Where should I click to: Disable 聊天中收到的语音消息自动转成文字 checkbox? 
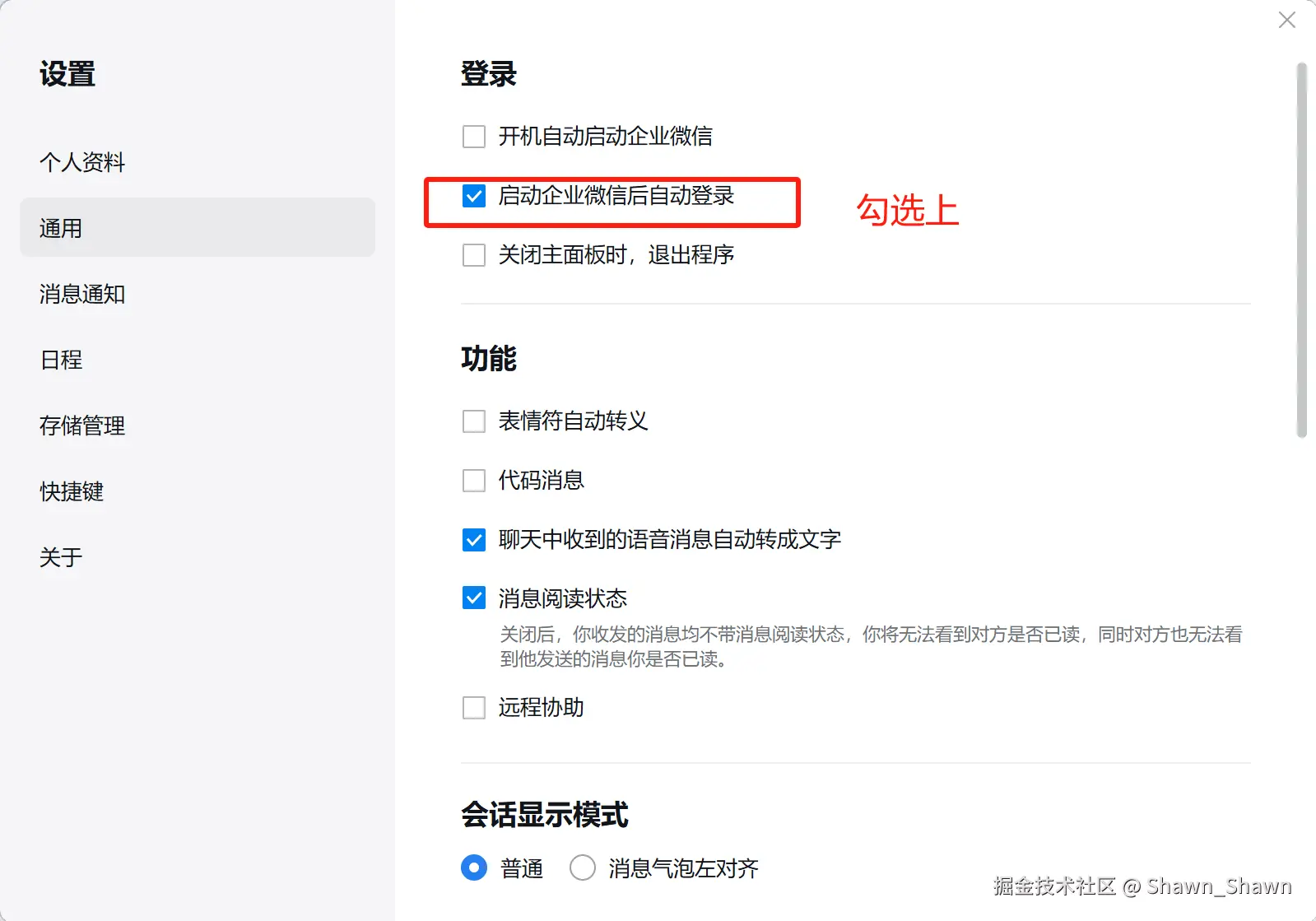tap(474, 540)
